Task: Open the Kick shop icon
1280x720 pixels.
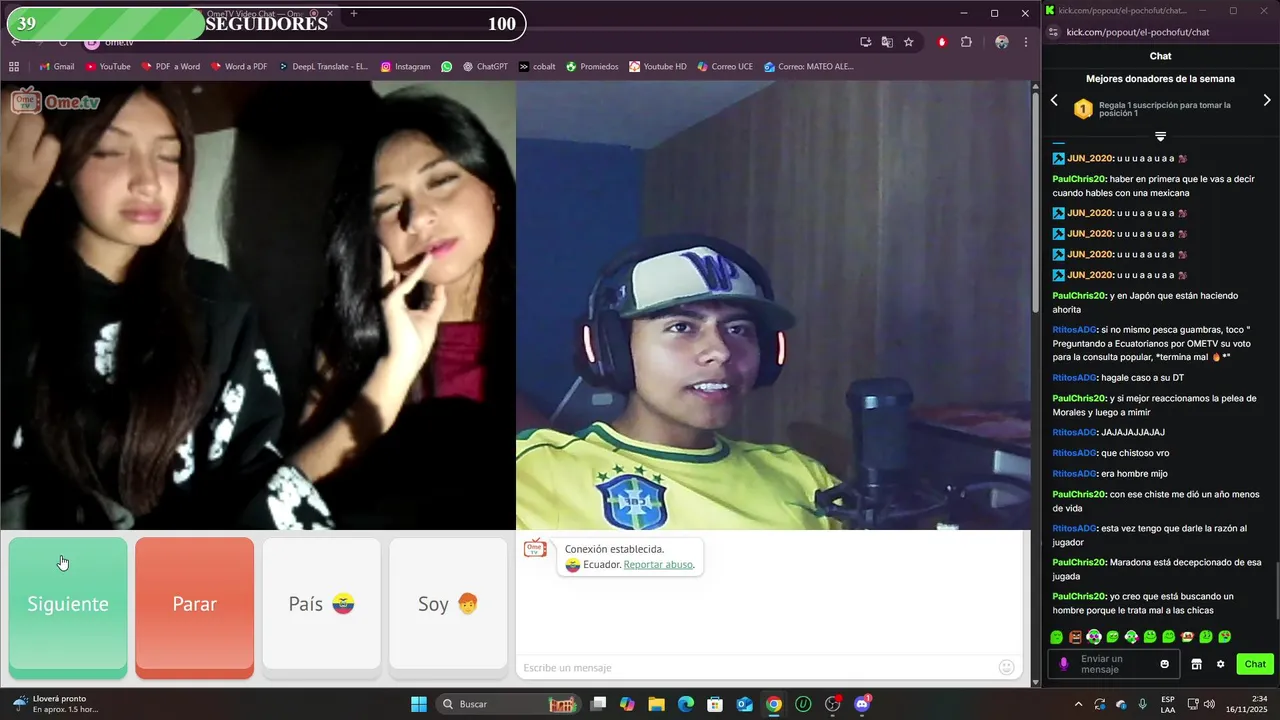Action: [1196, 664]
